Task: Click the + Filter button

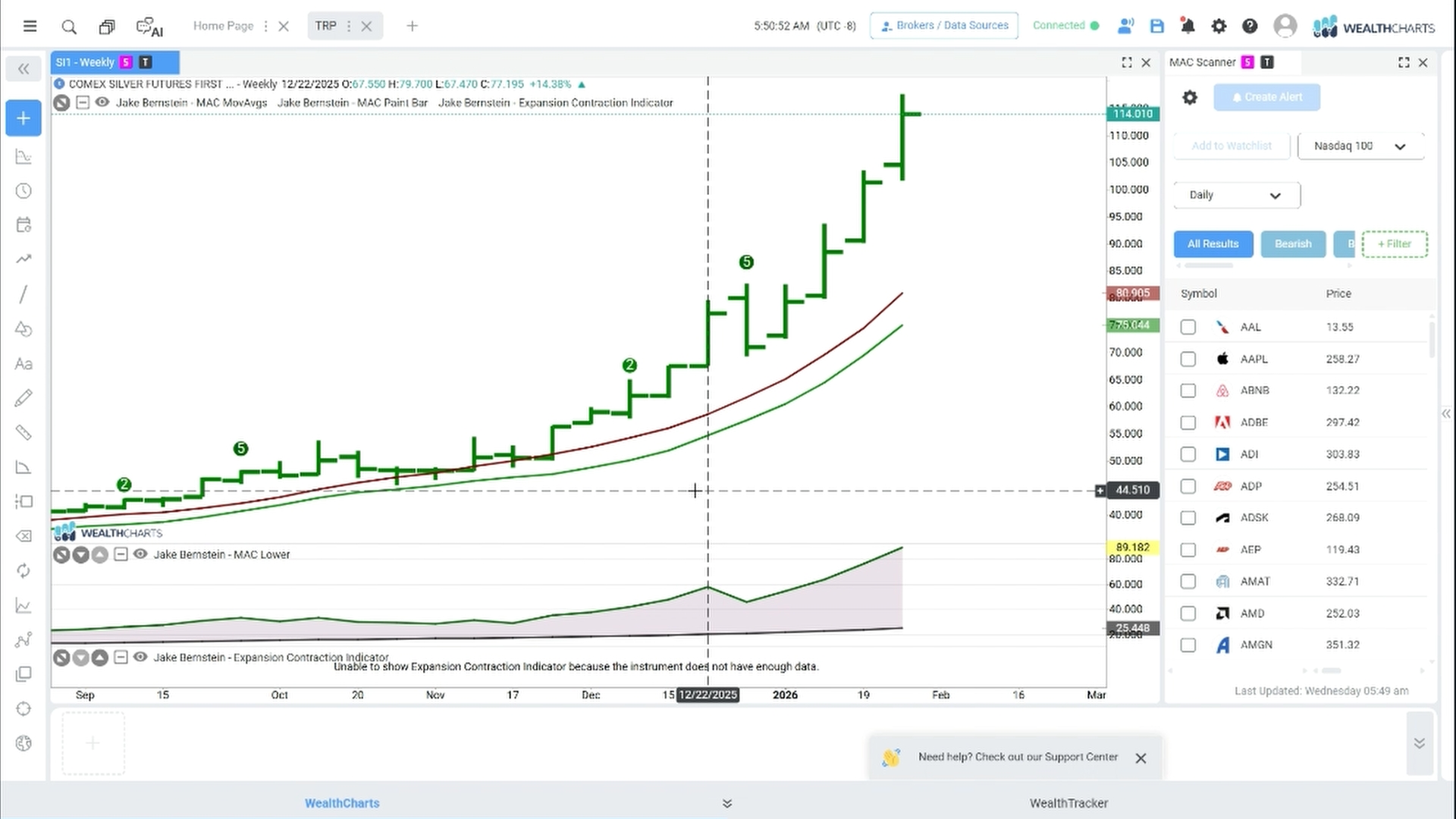Action: (1395, 244)
